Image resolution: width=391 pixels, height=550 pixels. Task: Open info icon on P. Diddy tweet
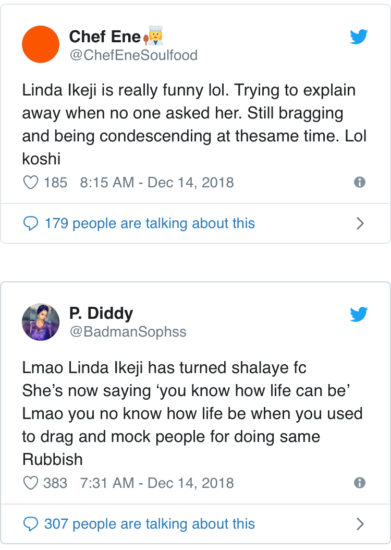[359, 483]
